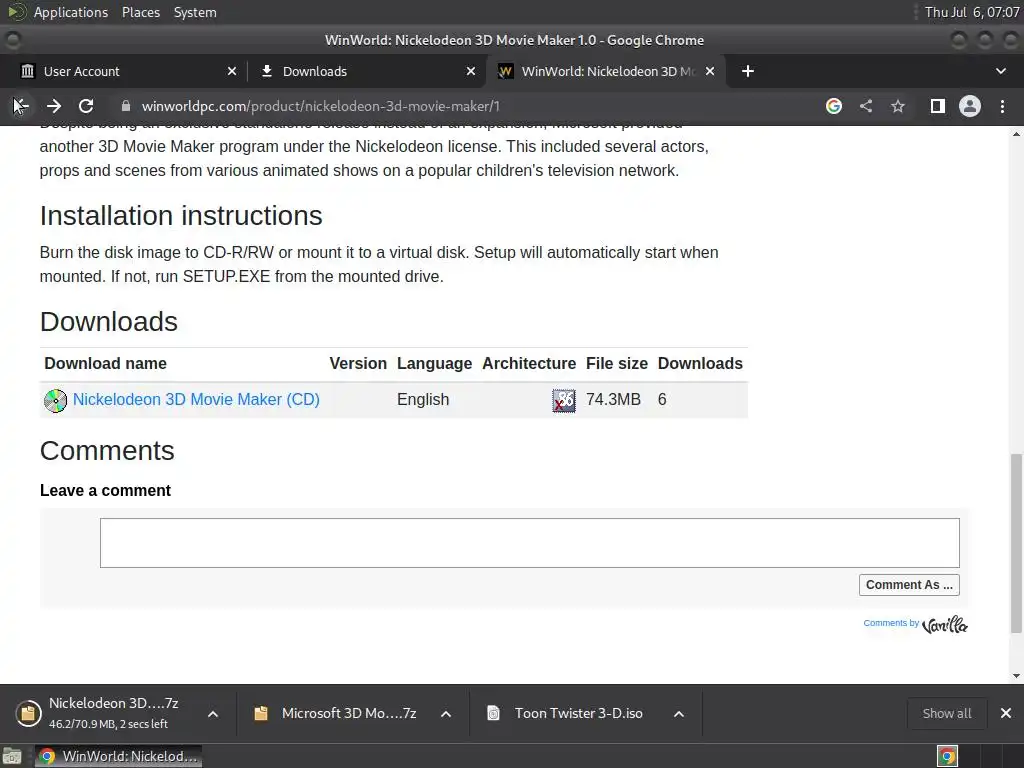Go back to the previous page
1024x768 pixels.
click(x=20, y=106)
